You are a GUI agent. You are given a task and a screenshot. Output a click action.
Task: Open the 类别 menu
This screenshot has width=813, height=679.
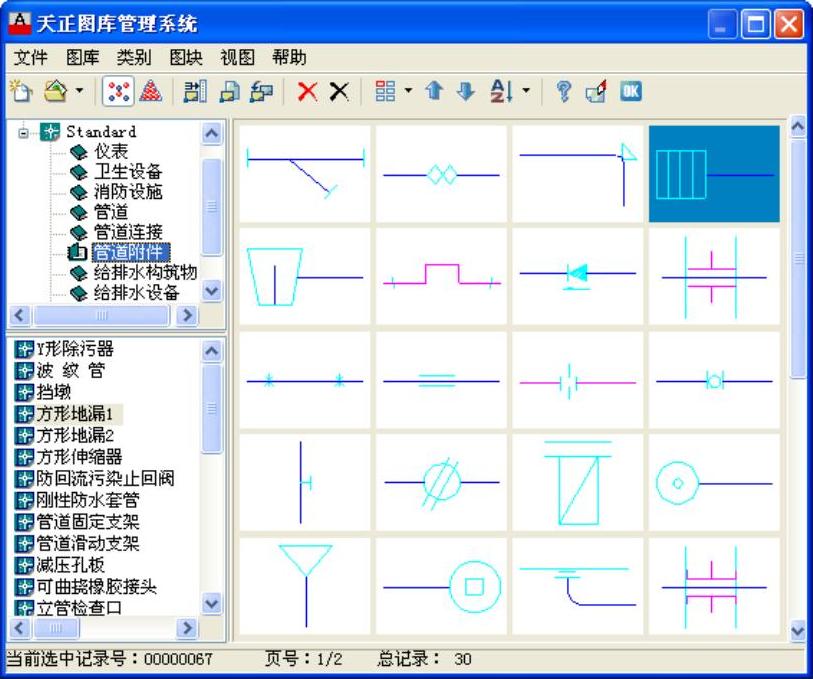pyautogui.click(x=134, y=57)
